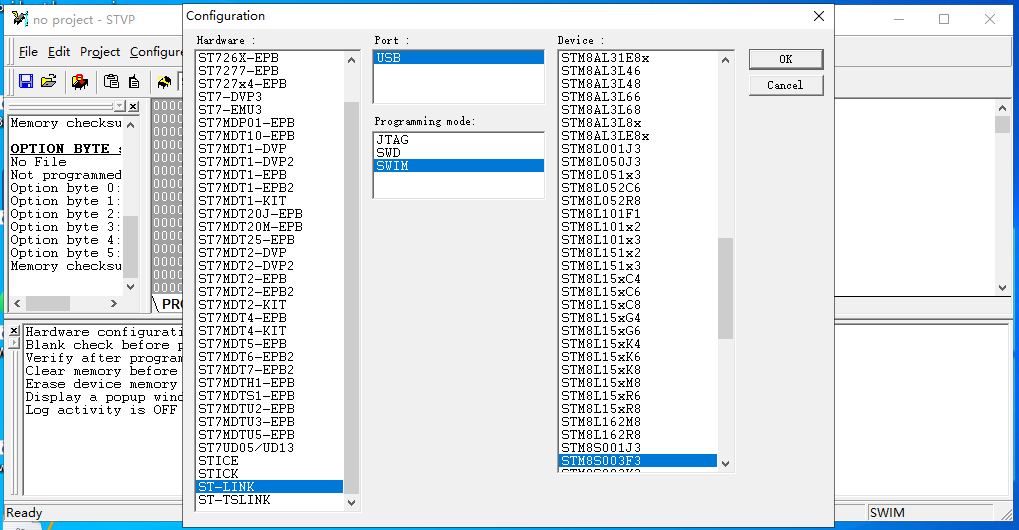Select USB in the Port list

(x=459, y=58)
